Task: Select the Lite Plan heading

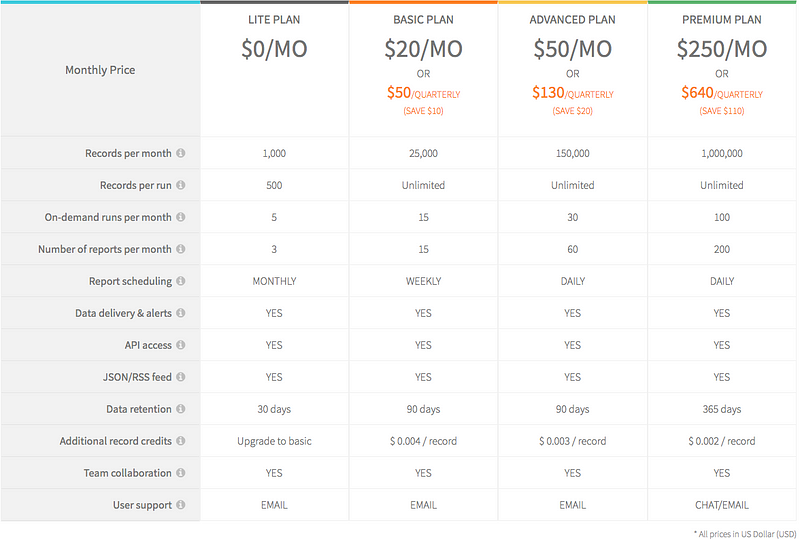Action: click(274, 20)
